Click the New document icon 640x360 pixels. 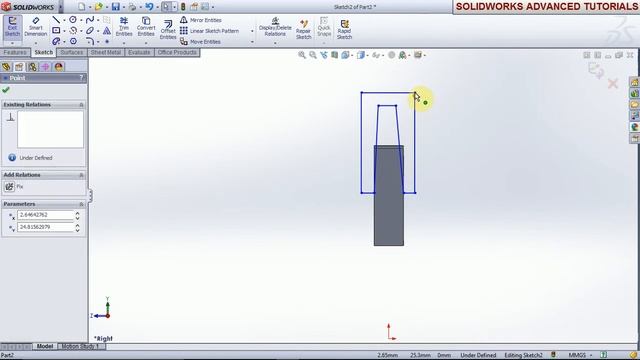pyautogui.click(x=82, y=7)
